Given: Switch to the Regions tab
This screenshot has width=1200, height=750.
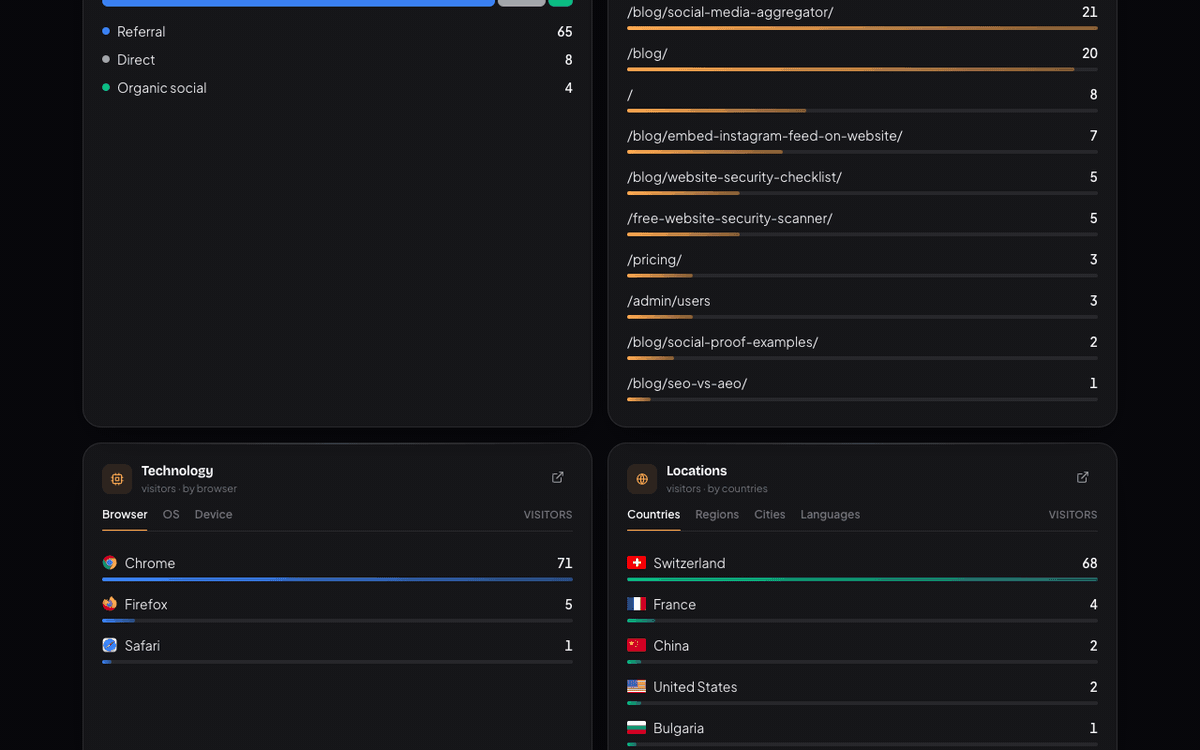Looking at the screenshot, I should point(717,514).
